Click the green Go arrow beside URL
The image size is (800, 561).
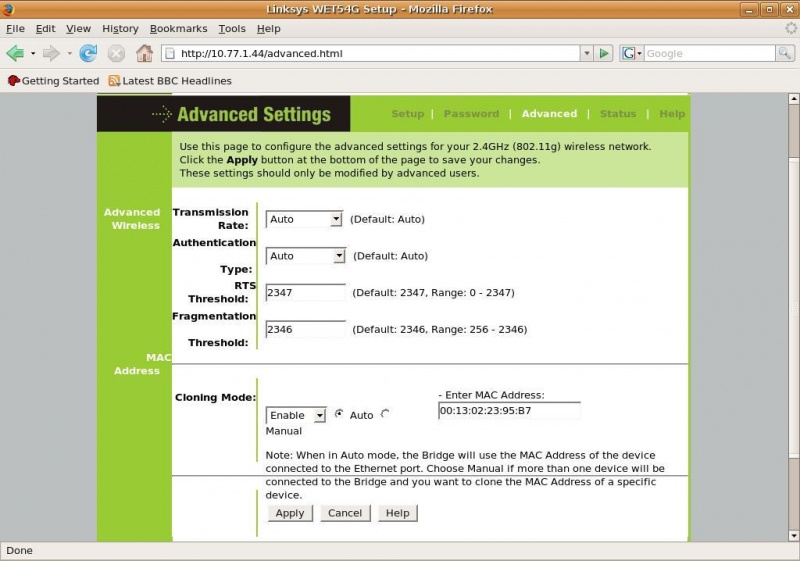coord(605,53)
